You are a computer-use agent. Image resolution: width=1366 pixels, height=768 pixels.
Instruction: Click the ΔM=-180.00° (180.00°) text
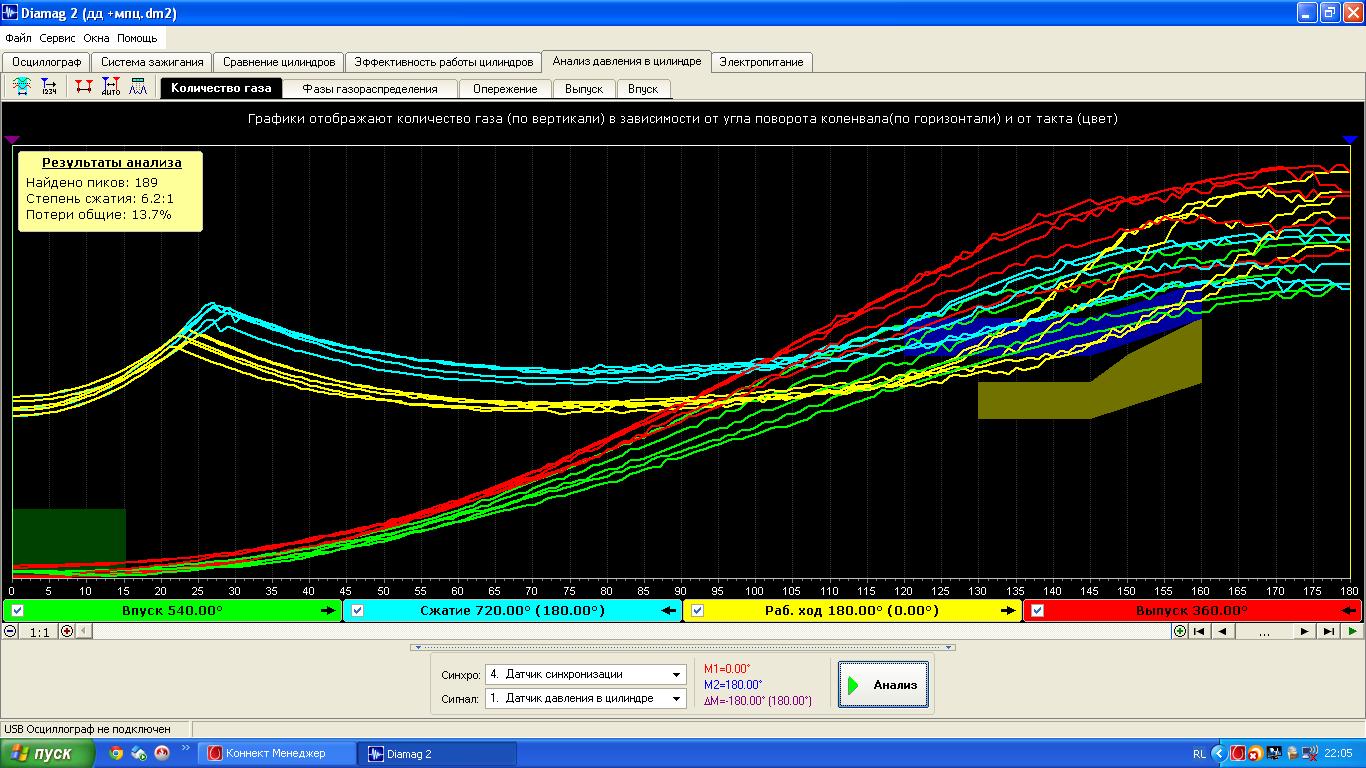pyautogui.click(x=757, y=701)
